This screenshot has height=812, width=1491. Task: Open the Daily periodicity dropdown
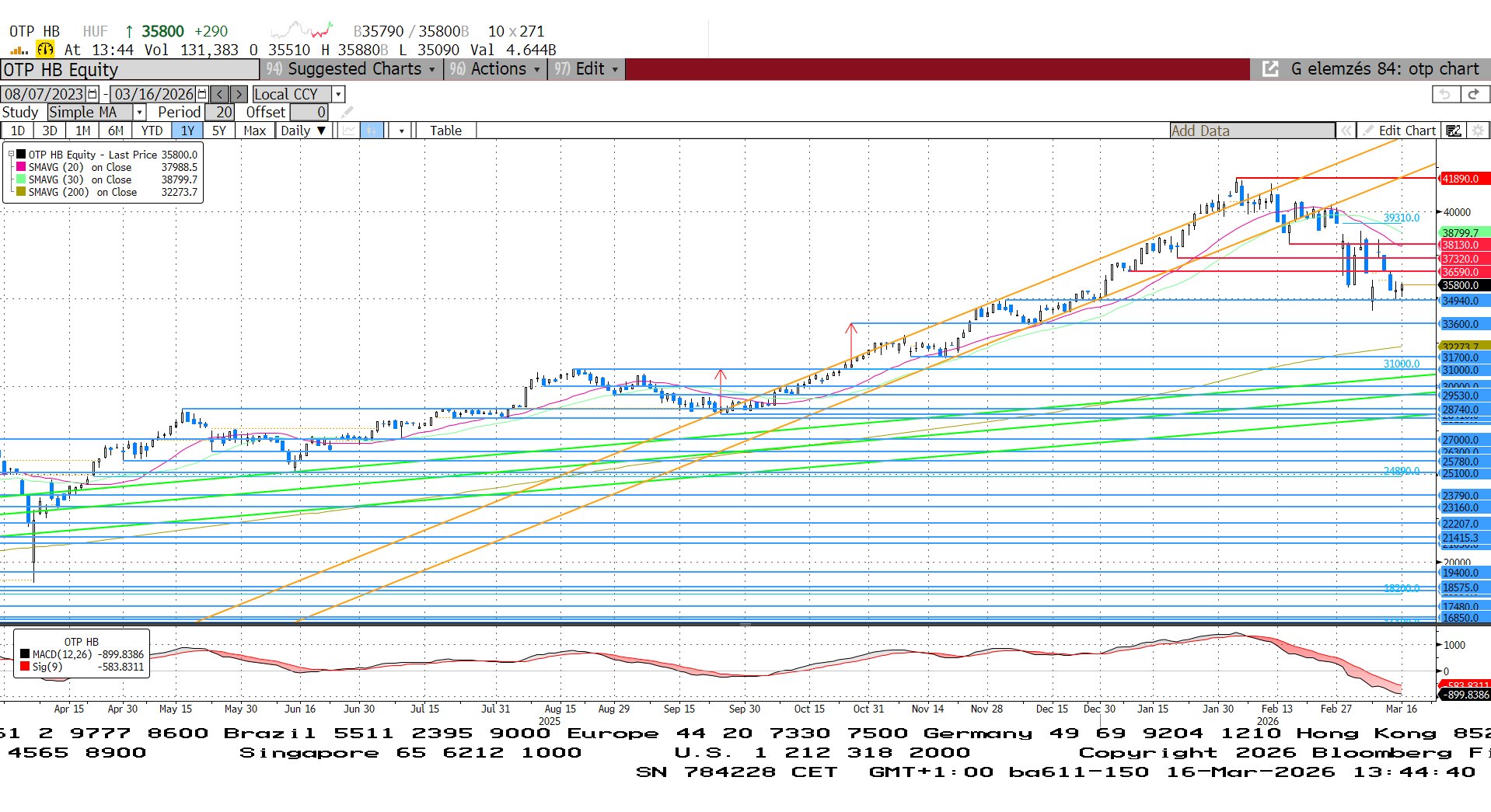304,131
